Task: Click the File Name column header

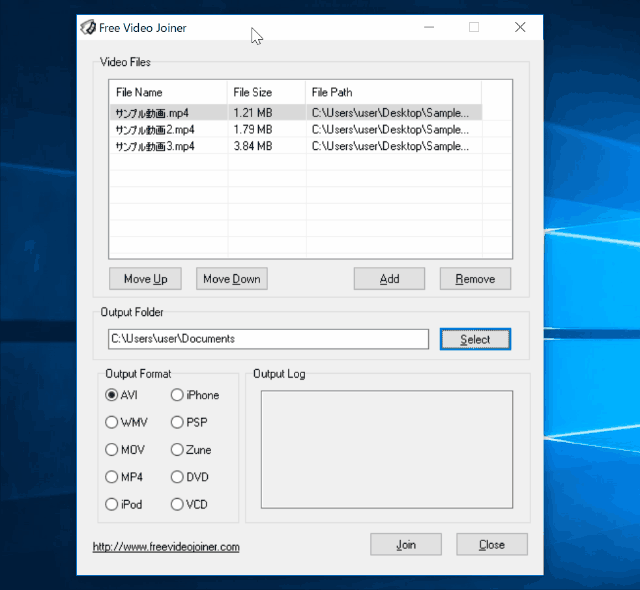Action: [x=169, y=92]
